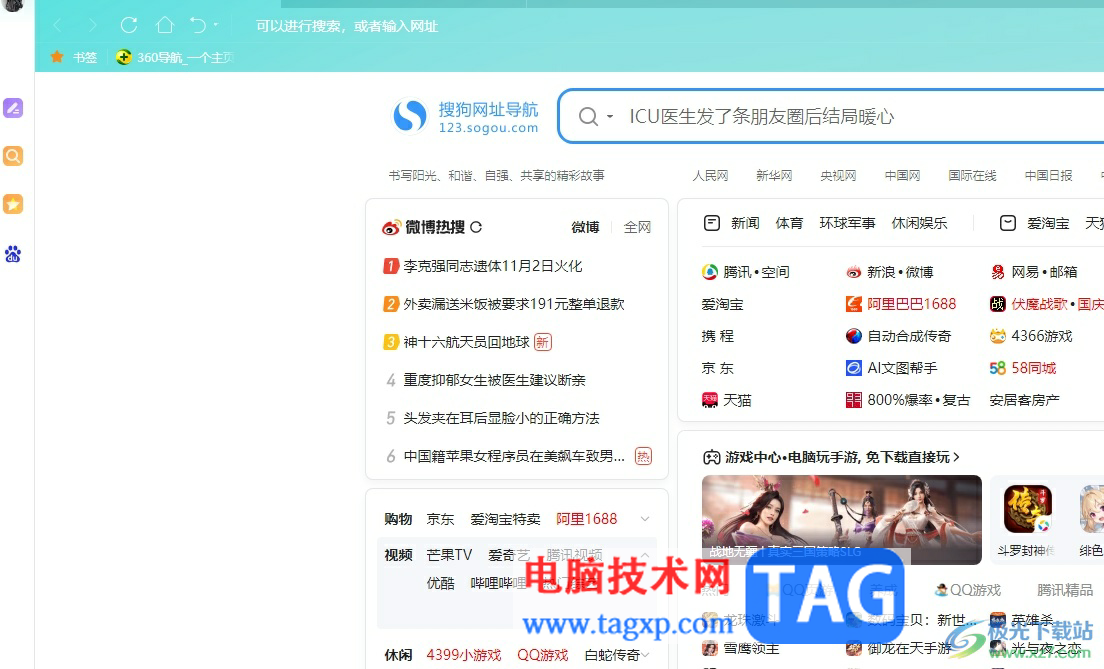Open the 58同城 link
The image size is (1104, 669).
[x=1023, y=368]
